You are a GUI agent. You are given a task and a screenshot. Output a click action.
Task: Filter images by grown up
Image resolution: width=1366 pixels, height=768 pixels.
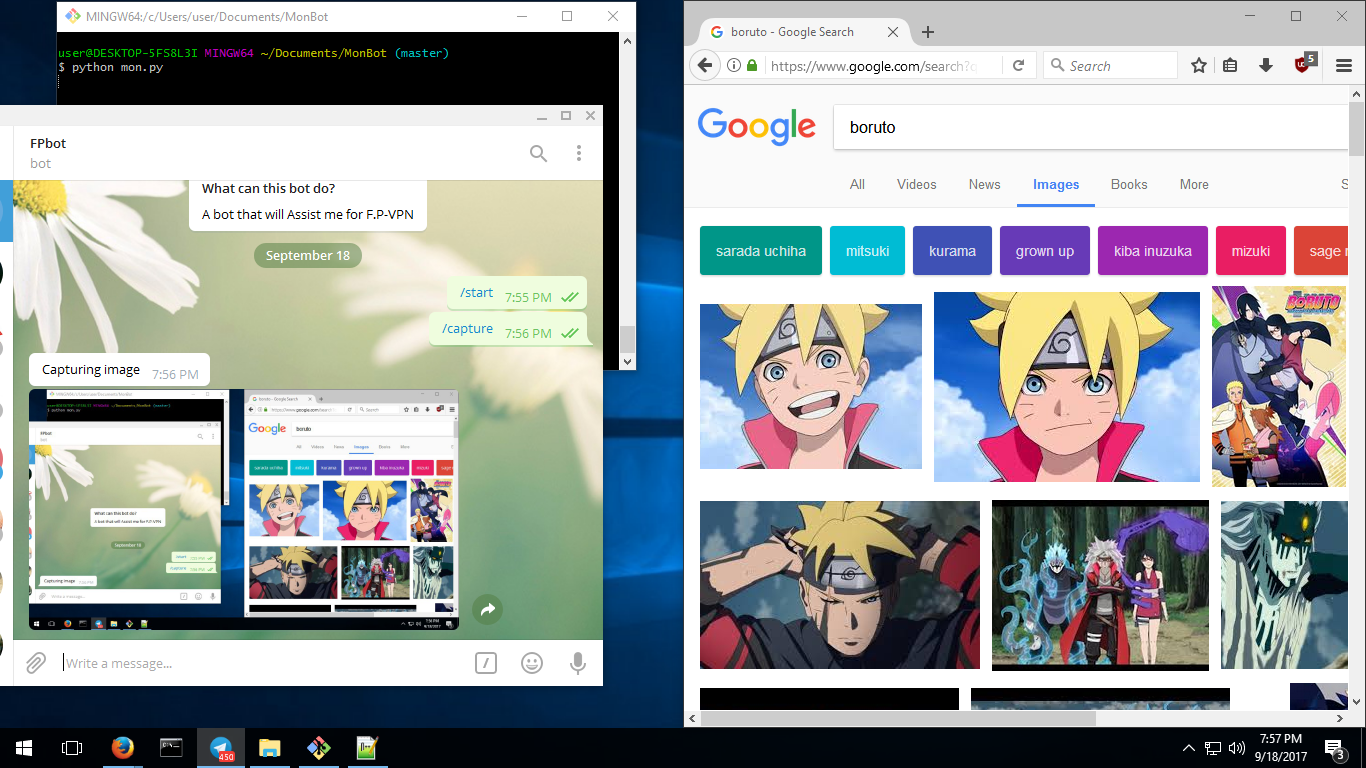pos(1045,251)
